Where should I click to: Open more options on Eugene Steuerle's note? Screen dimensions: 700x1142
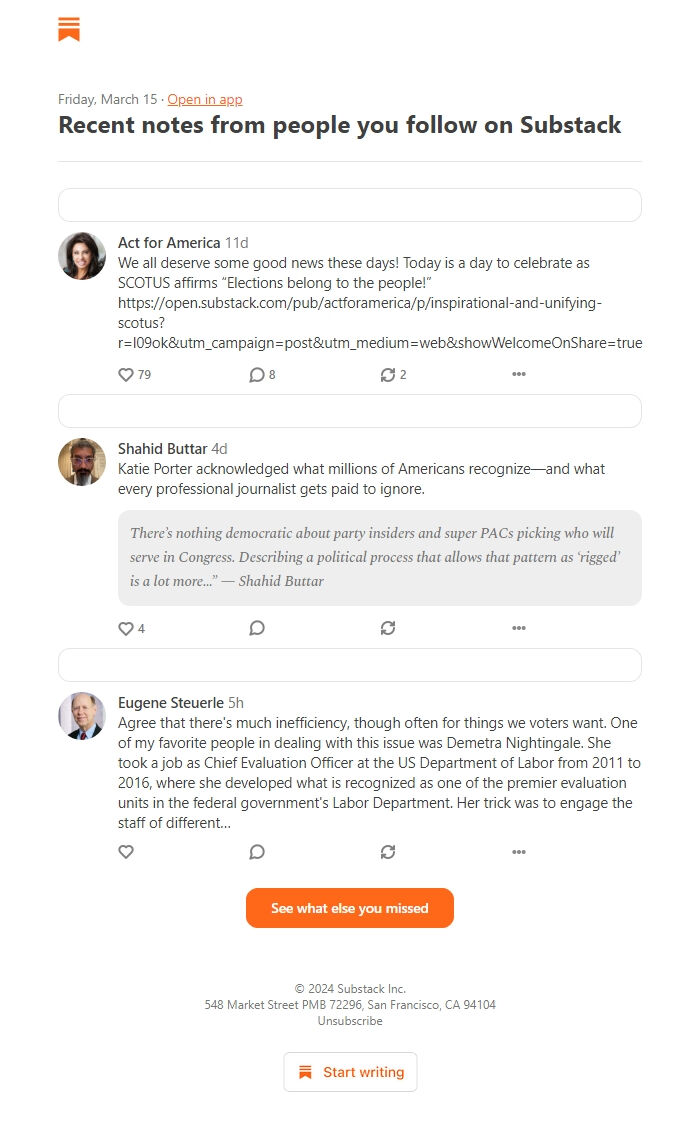519,852
